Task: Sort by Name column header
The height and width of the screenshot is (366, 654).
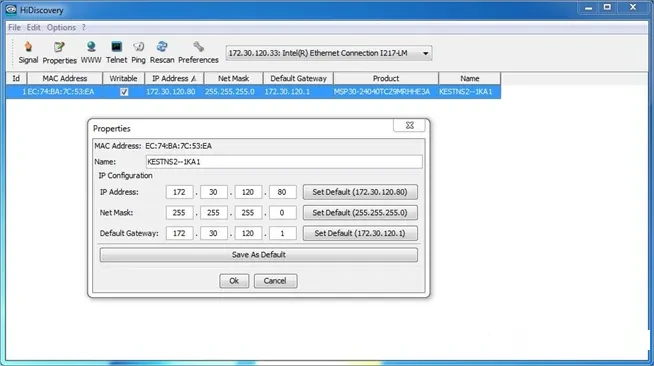Action: click(x=470, y=78)
